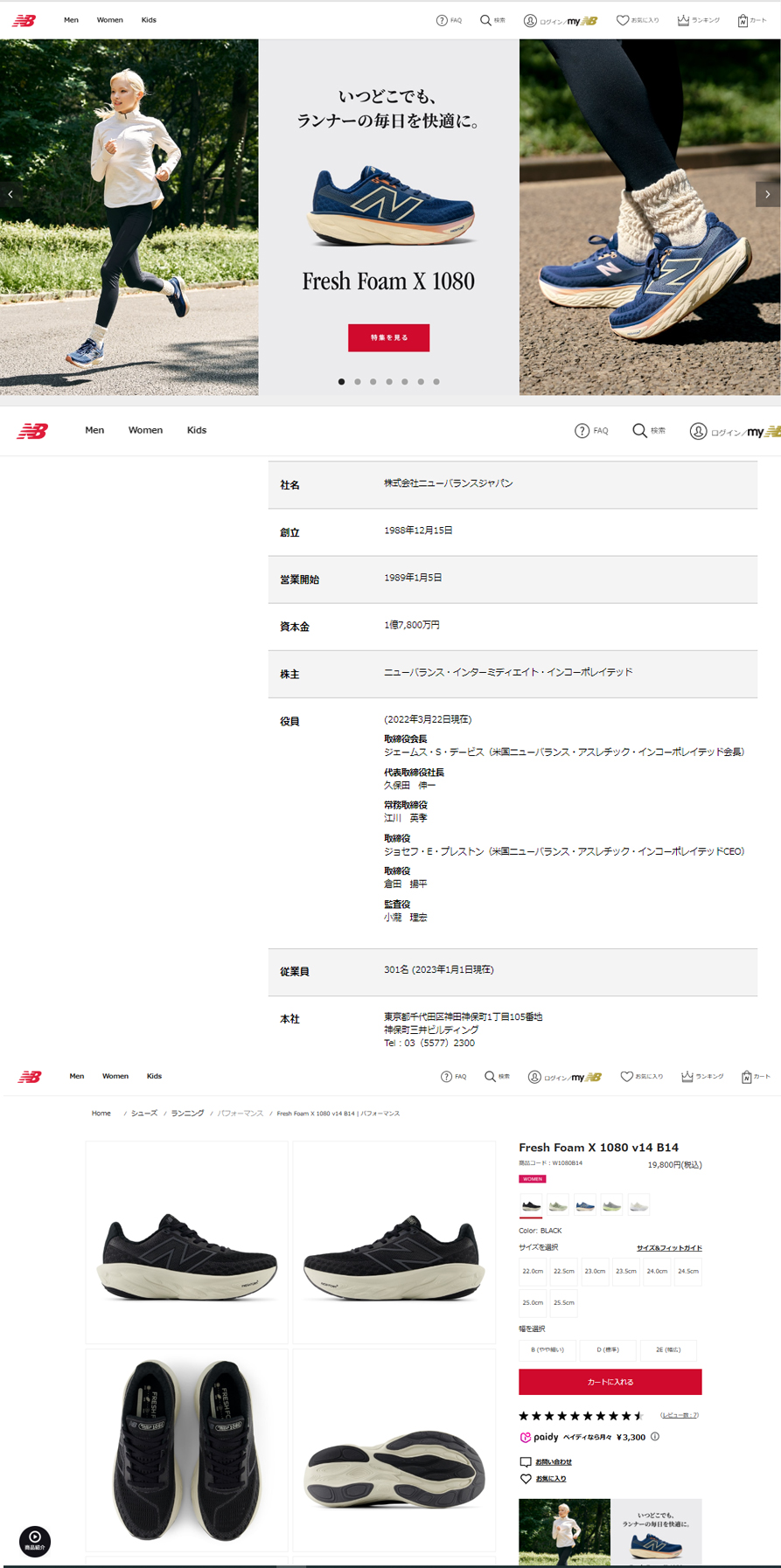Image resolution: width=781 pixels, height=1568 pixels.
Task: Open FAQ icon on the product page header
Action: point(453,1077)
